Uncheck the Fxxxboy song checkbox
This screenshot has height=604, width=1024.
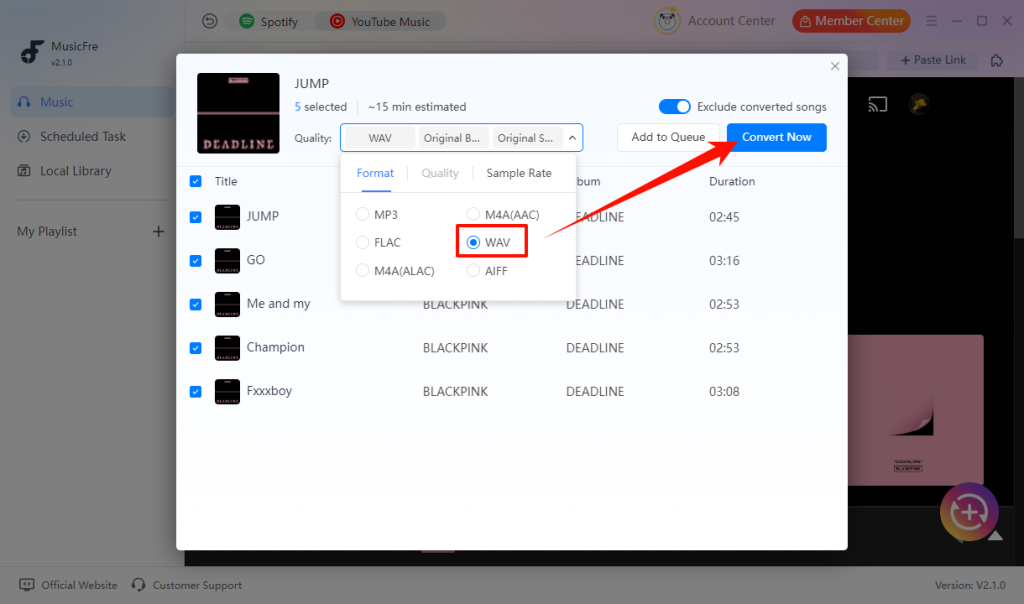tap(195, 392)
